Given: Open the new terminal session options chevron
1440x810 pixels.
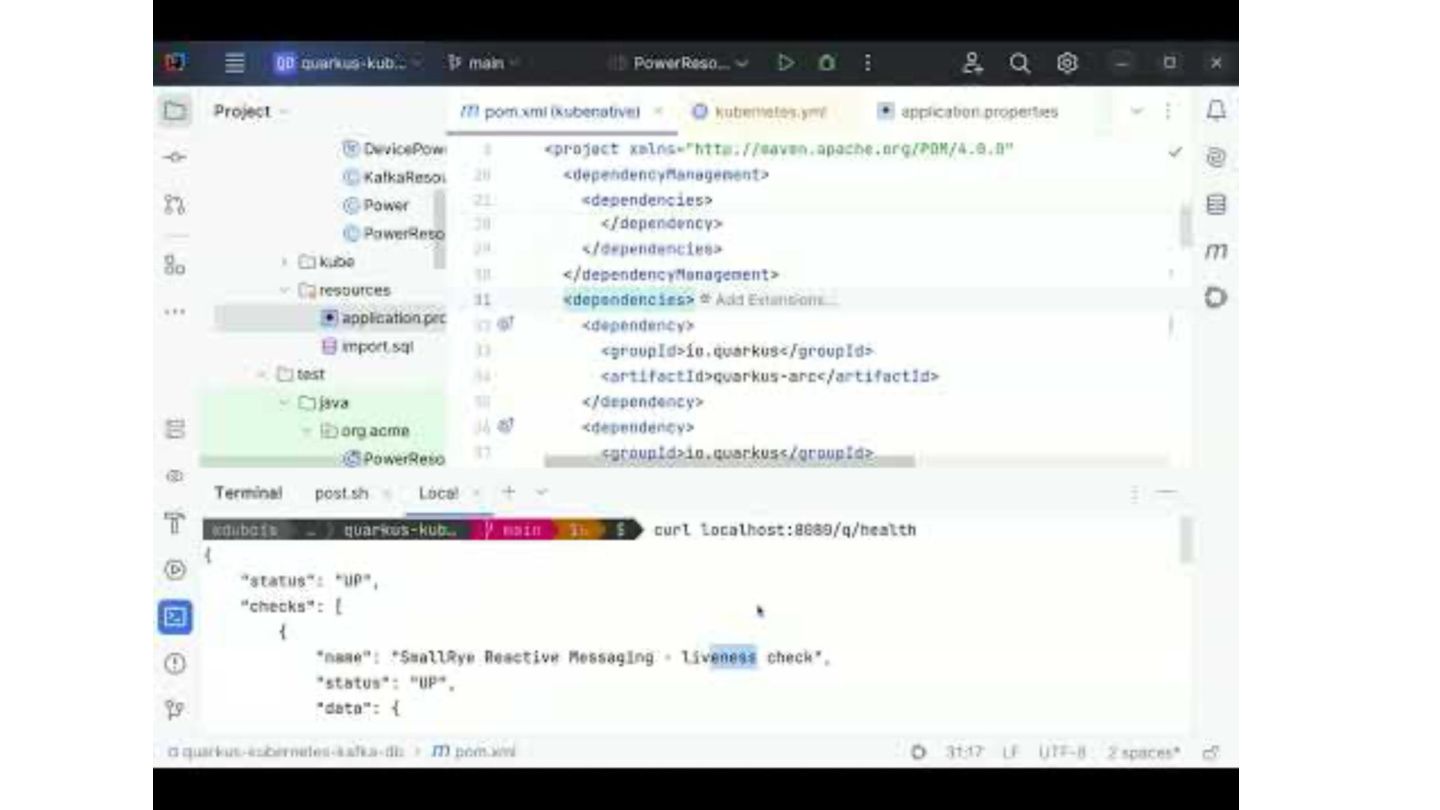Looking at the screenshot, I should (x=541, y=492).
